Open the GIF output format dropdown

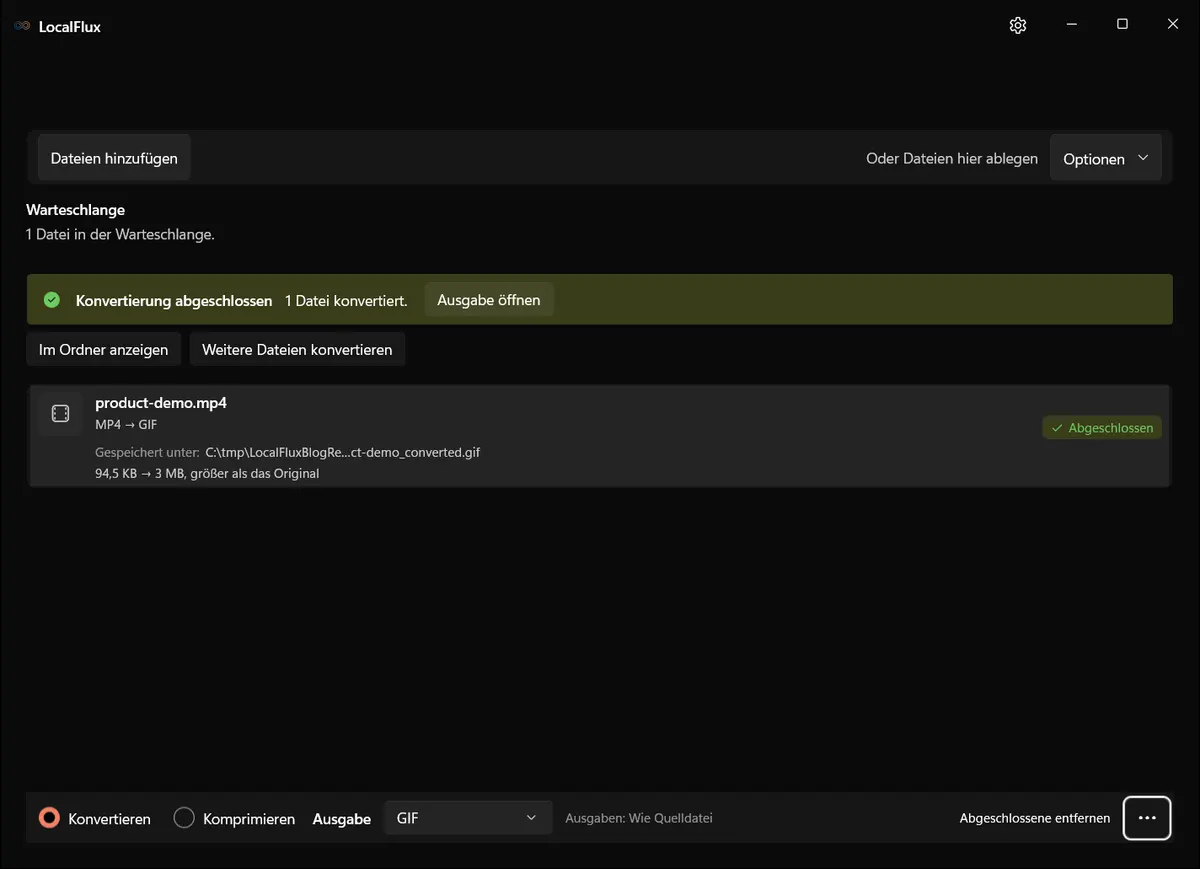[x=468, y=818]
